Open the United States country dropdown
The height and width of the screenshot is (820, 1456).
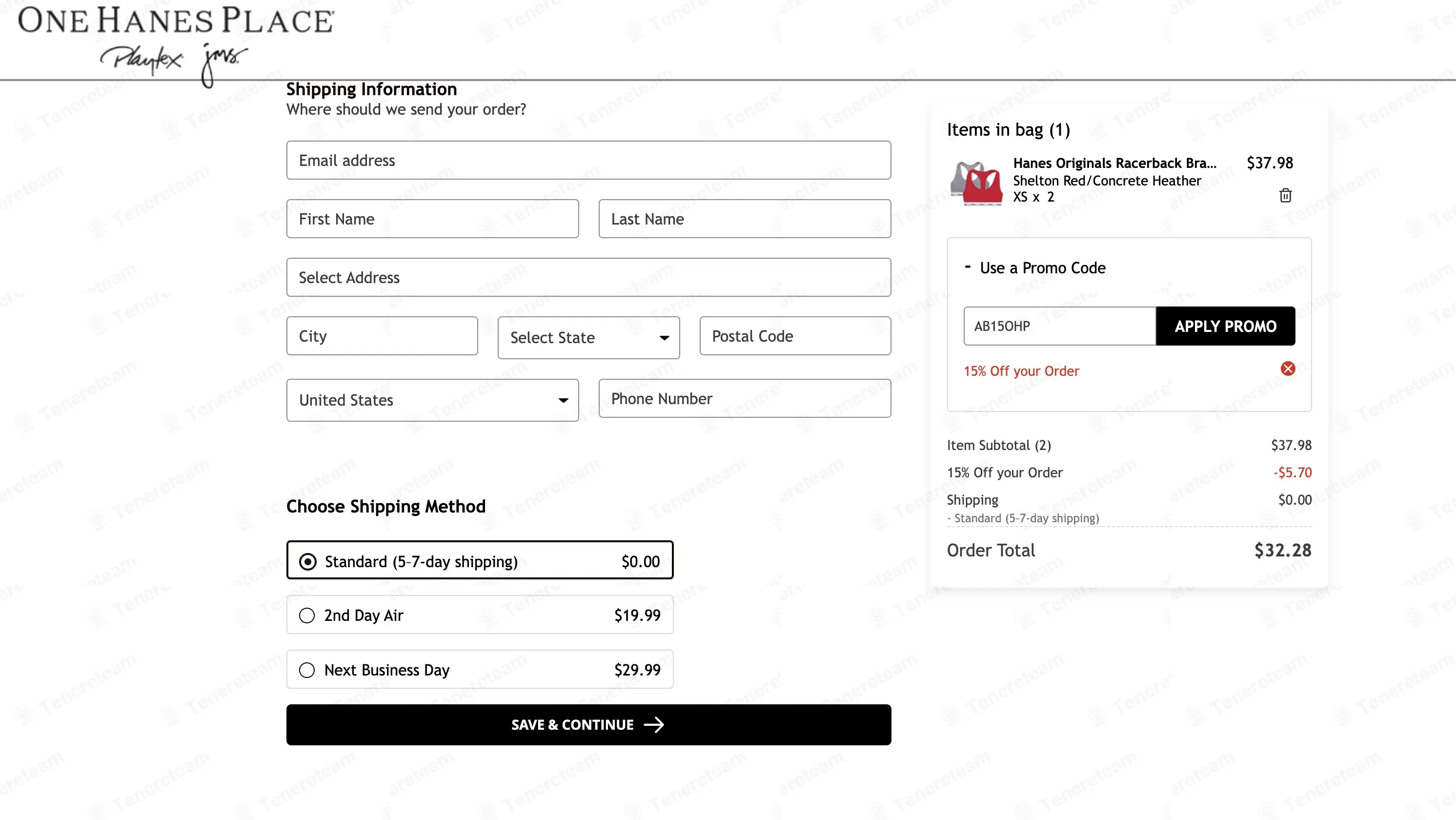[x=432, y=400]
